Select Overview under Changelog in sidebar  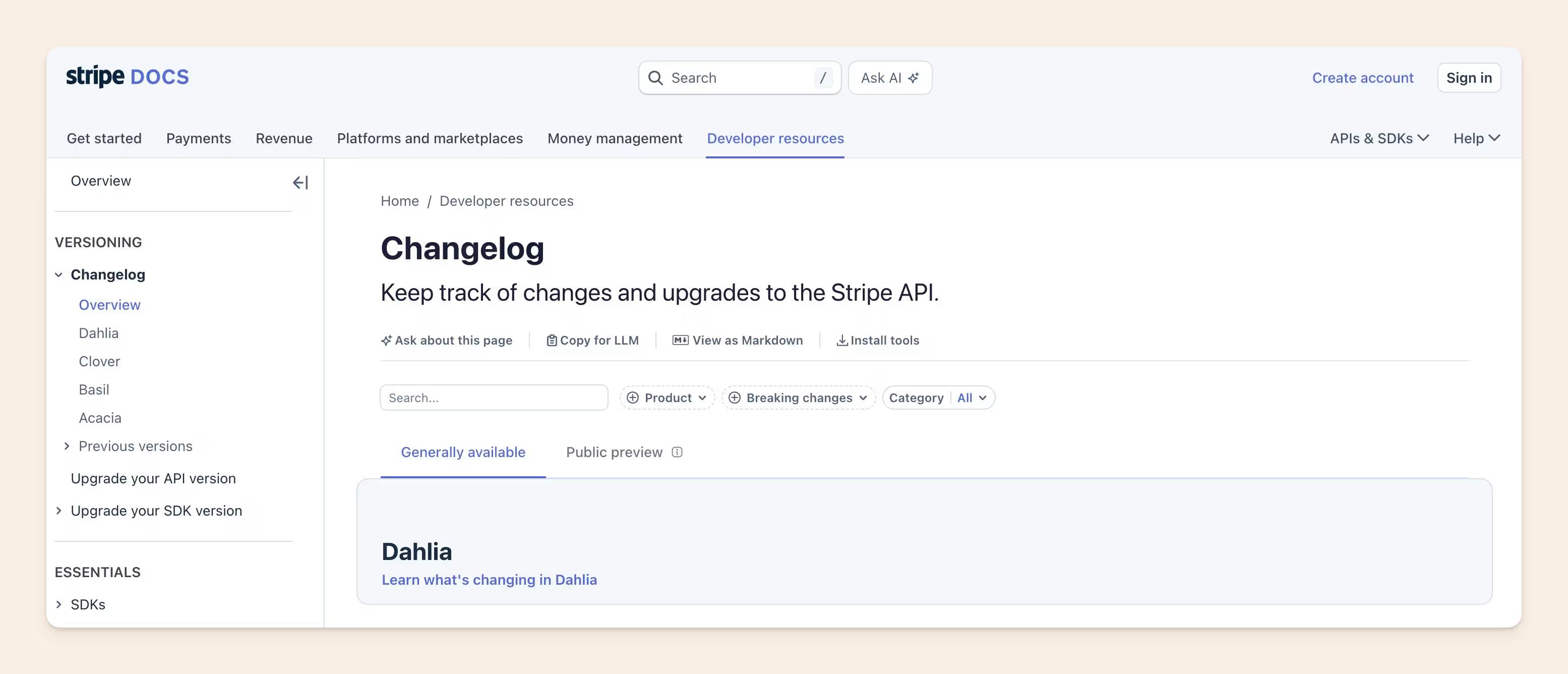[x=109, y=305]
